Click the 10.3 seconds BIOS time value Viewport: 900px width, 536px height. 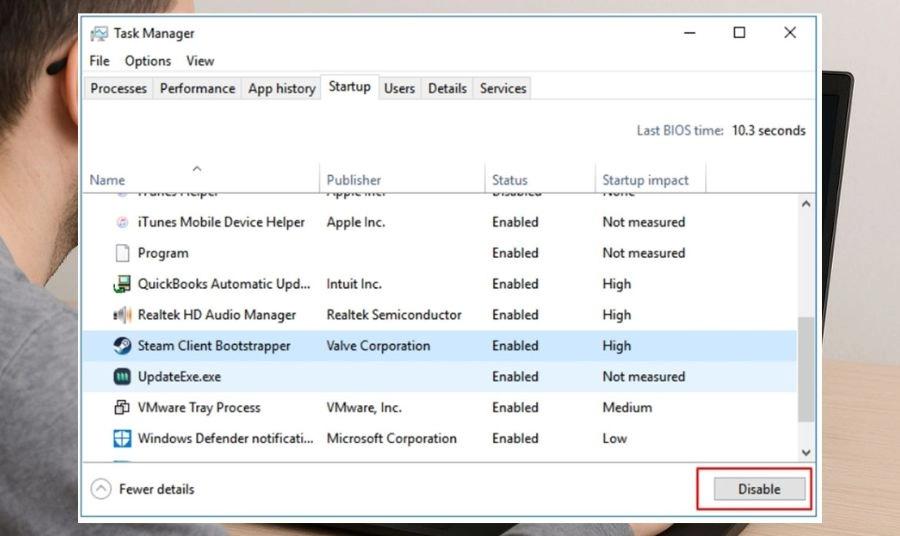click(769, 131)
